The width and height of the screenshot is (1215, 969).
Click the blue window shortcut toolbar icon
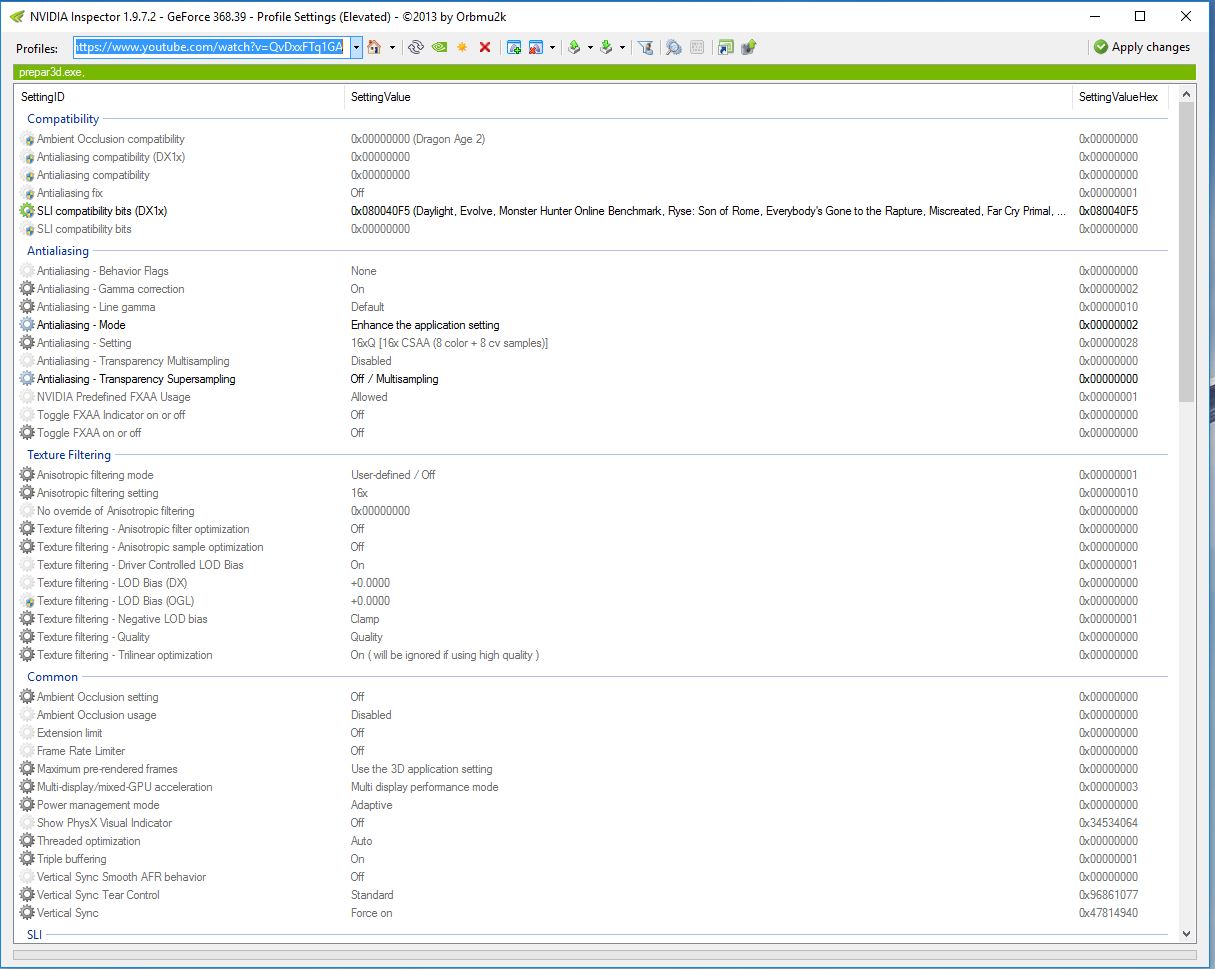[726, 47]
